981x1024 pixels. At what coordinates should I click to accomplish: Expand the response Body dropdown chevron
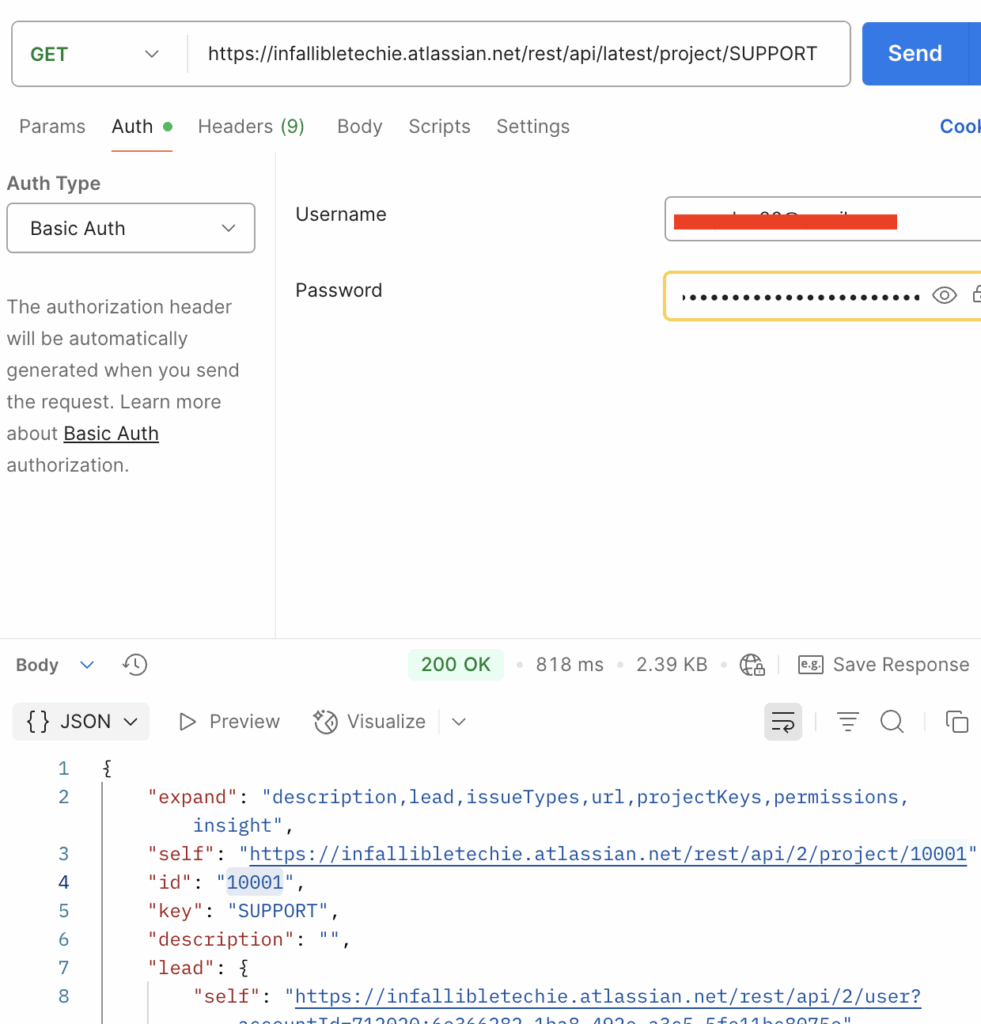(x=87, y=665)
